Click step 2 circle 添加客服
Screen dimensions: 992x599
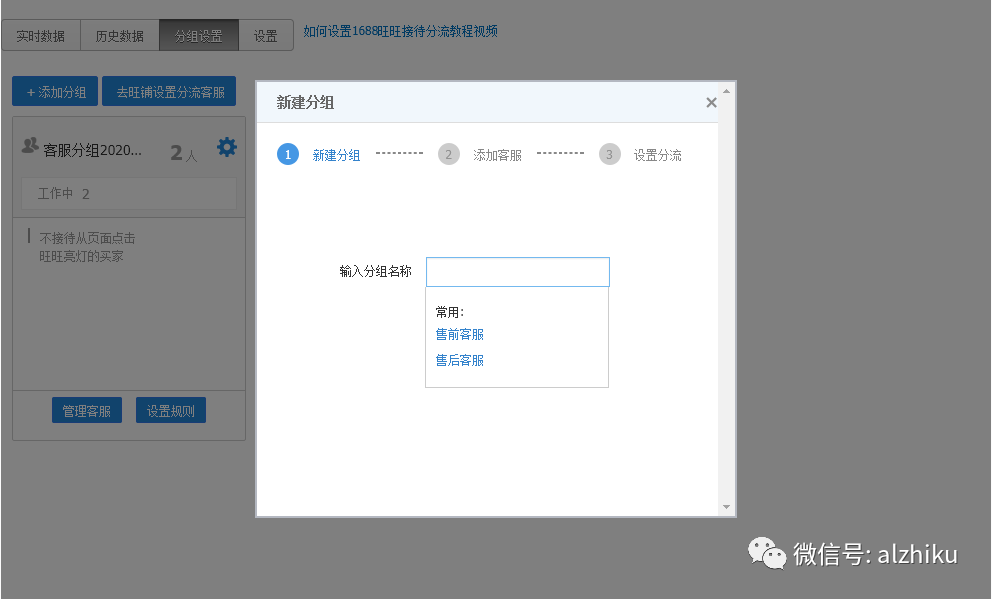(449, 154)
